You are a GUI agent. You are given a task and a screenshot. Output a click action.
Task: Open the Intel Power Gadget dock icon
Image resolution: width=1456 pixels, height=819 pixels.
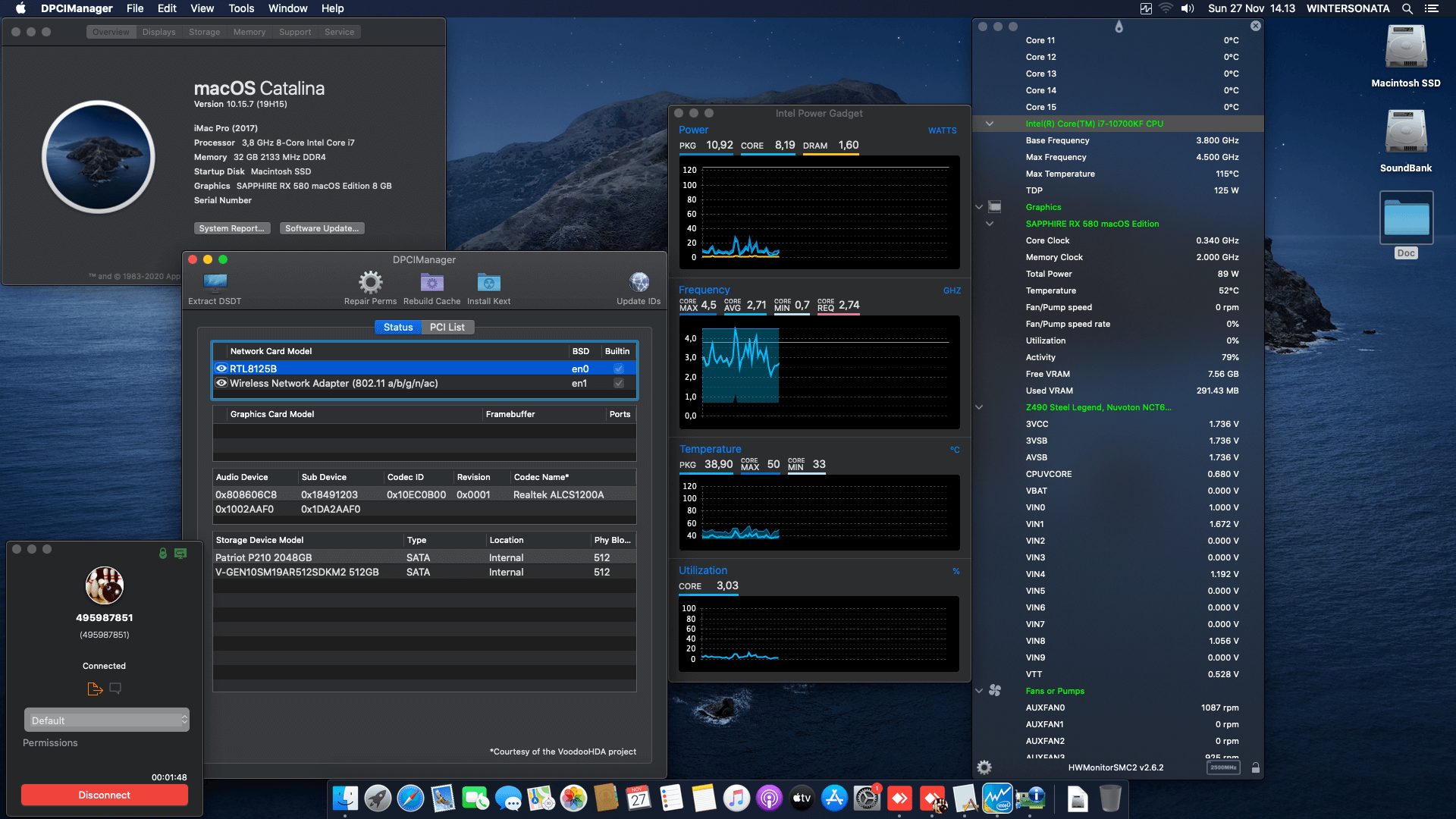[997, 799]
